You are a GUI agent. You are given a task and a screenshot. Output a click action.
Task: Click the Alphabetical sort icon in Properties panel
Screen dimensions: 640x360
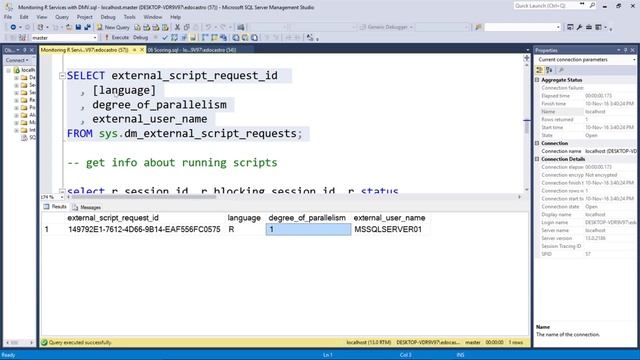point(549,70)
